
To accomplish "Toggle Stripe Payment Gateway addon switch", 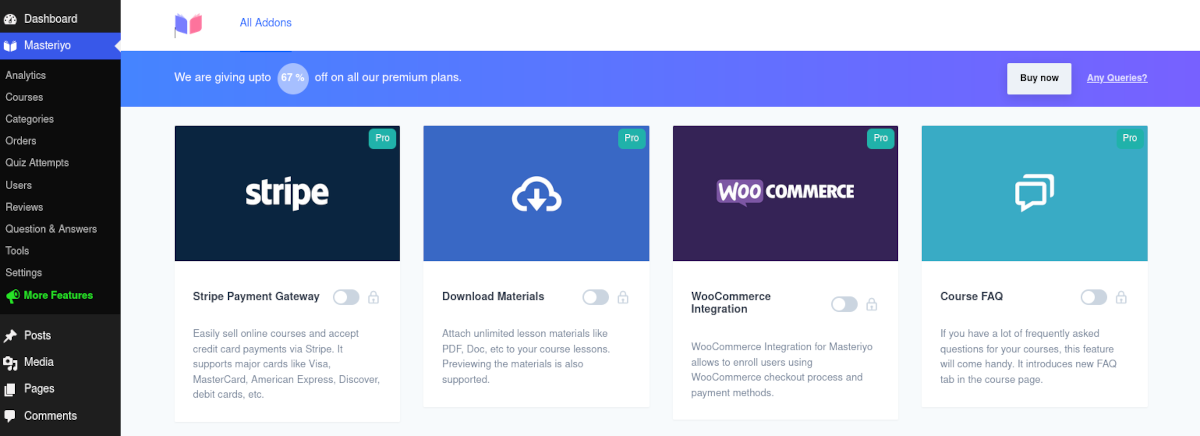I will (x=346, y=297).
